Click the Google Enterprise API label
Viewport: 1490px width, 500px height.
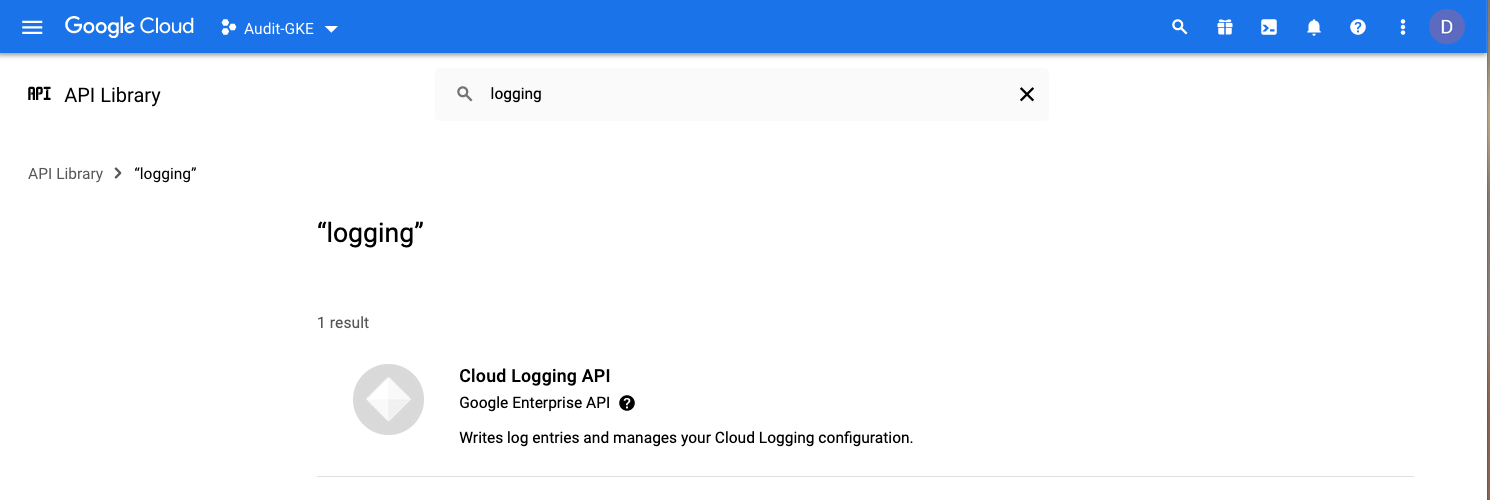point(534,403)
